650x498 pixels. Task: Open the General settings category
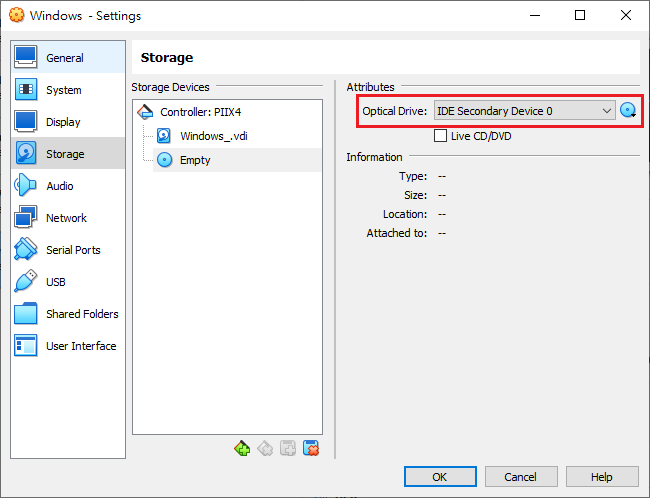point(65,58)
